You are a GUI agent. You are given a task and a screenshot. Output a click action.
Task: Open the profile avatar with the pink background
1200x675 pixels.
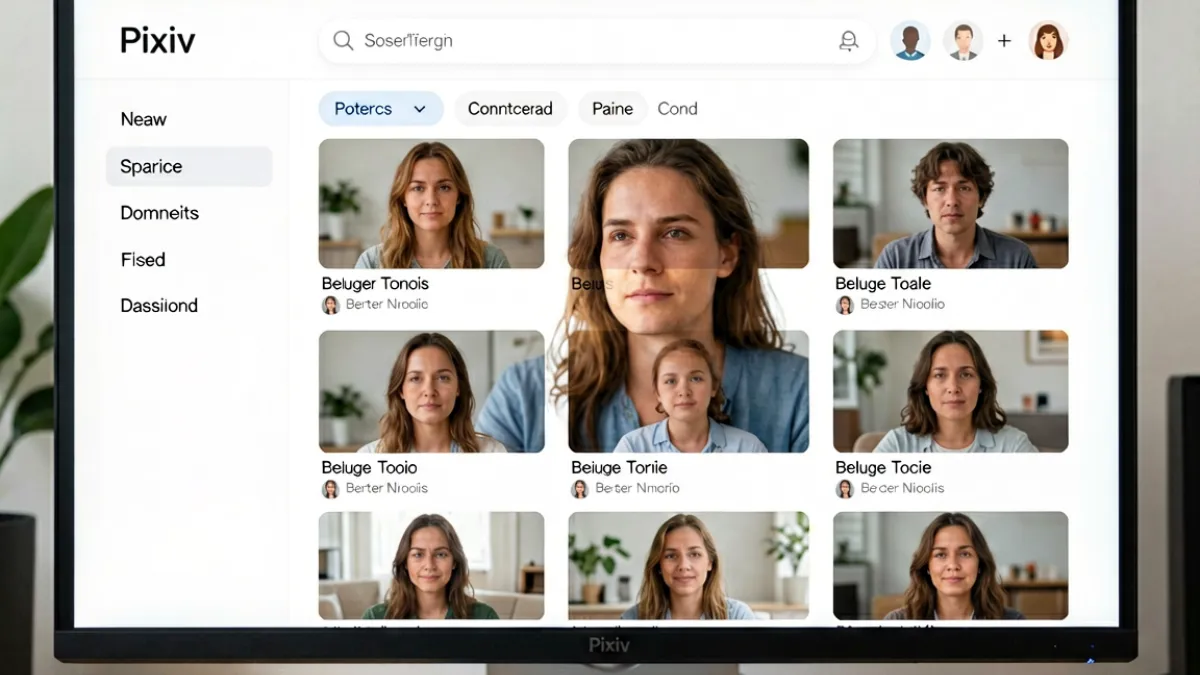click(1048, 41)
